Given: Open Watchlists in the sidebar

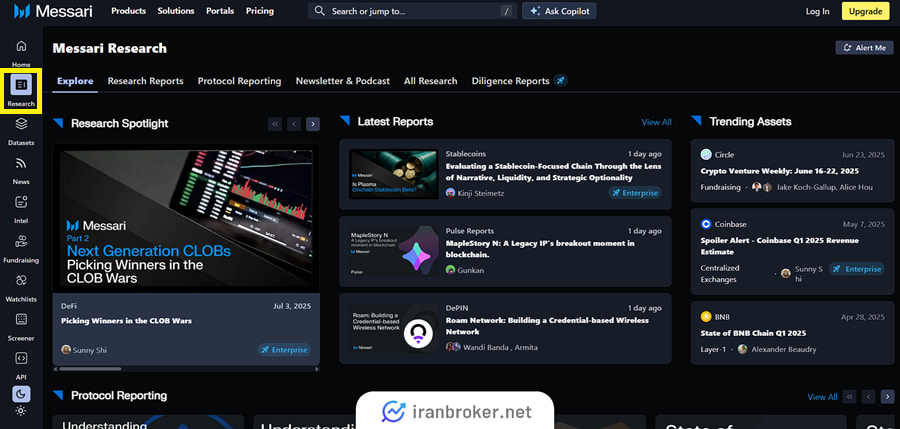Looking at the screenshot, I should coord(21,287).
